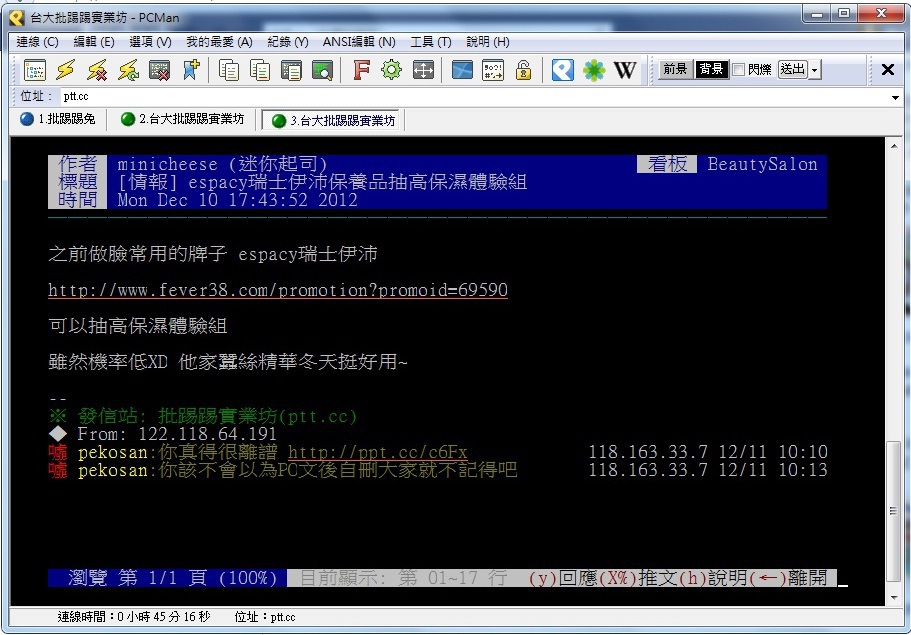The width and height of the screenshot is (911, 635).
Task: Click the 前景 foreground color button
Action: (x=675, y=69)
